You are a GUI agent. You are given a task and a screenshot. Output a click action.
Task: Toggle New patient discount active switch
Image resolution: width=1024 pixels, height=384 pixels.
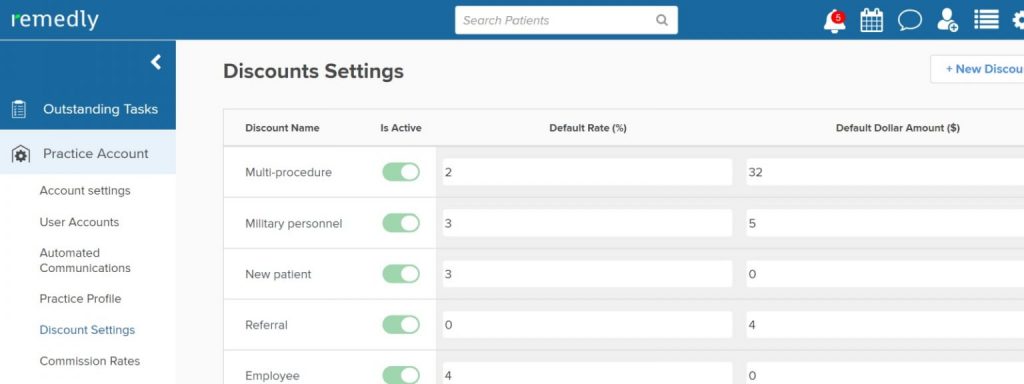[x=401, y=274]
